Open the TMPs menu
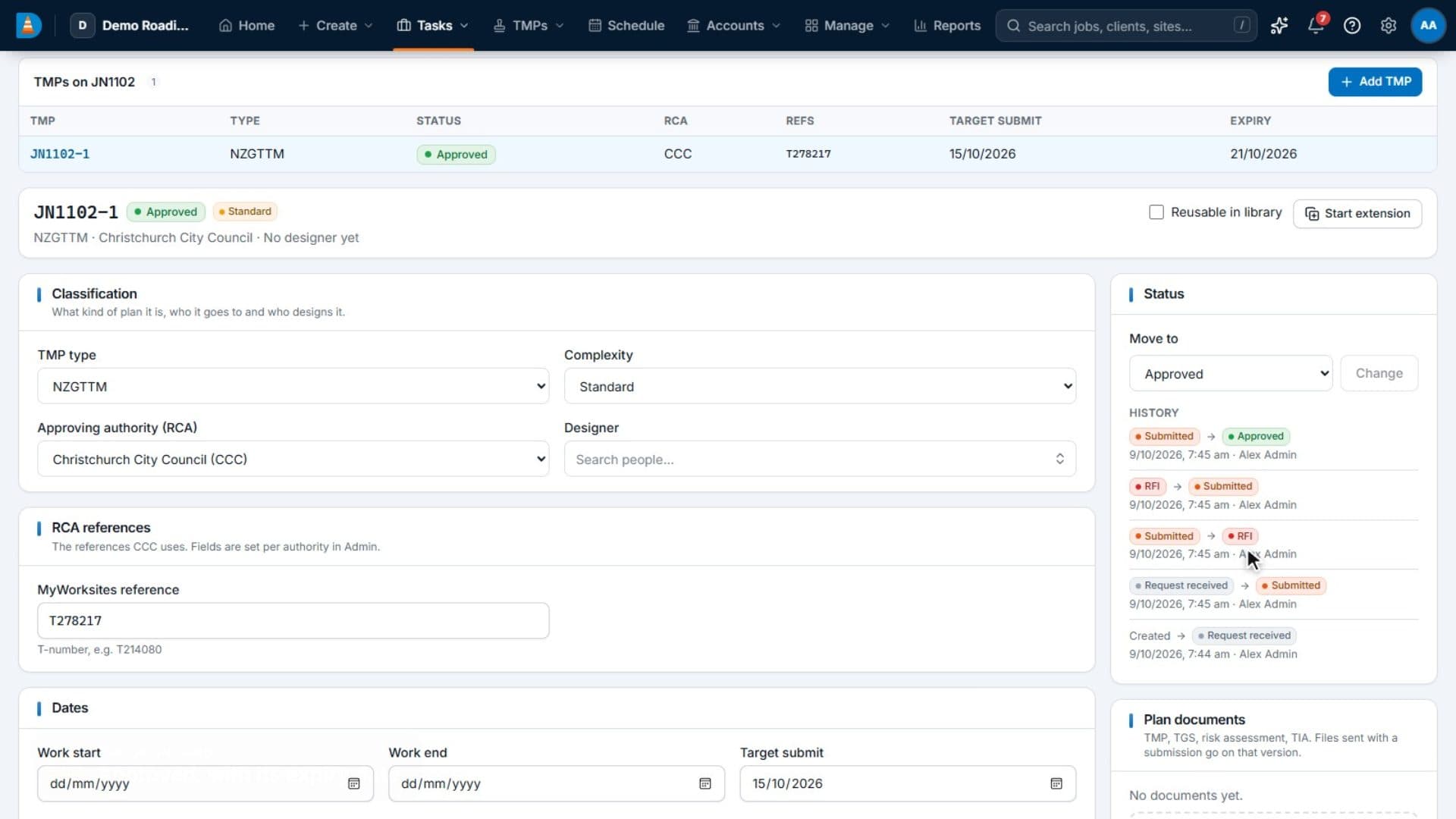1456x819 pixels. (x=529, y=26)
